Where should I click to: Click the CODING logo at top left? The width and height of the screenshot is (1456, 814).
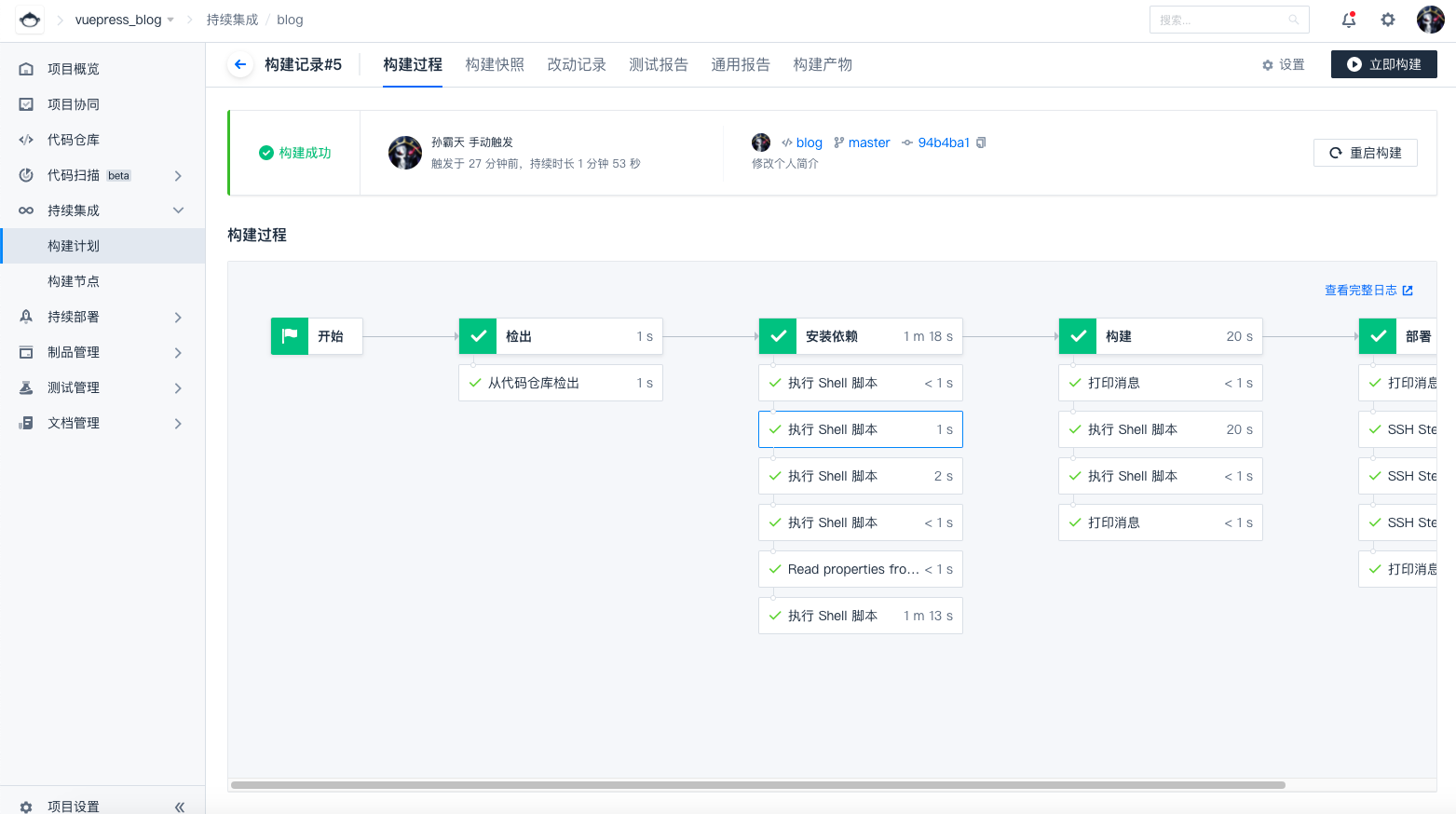click(30, 20)
